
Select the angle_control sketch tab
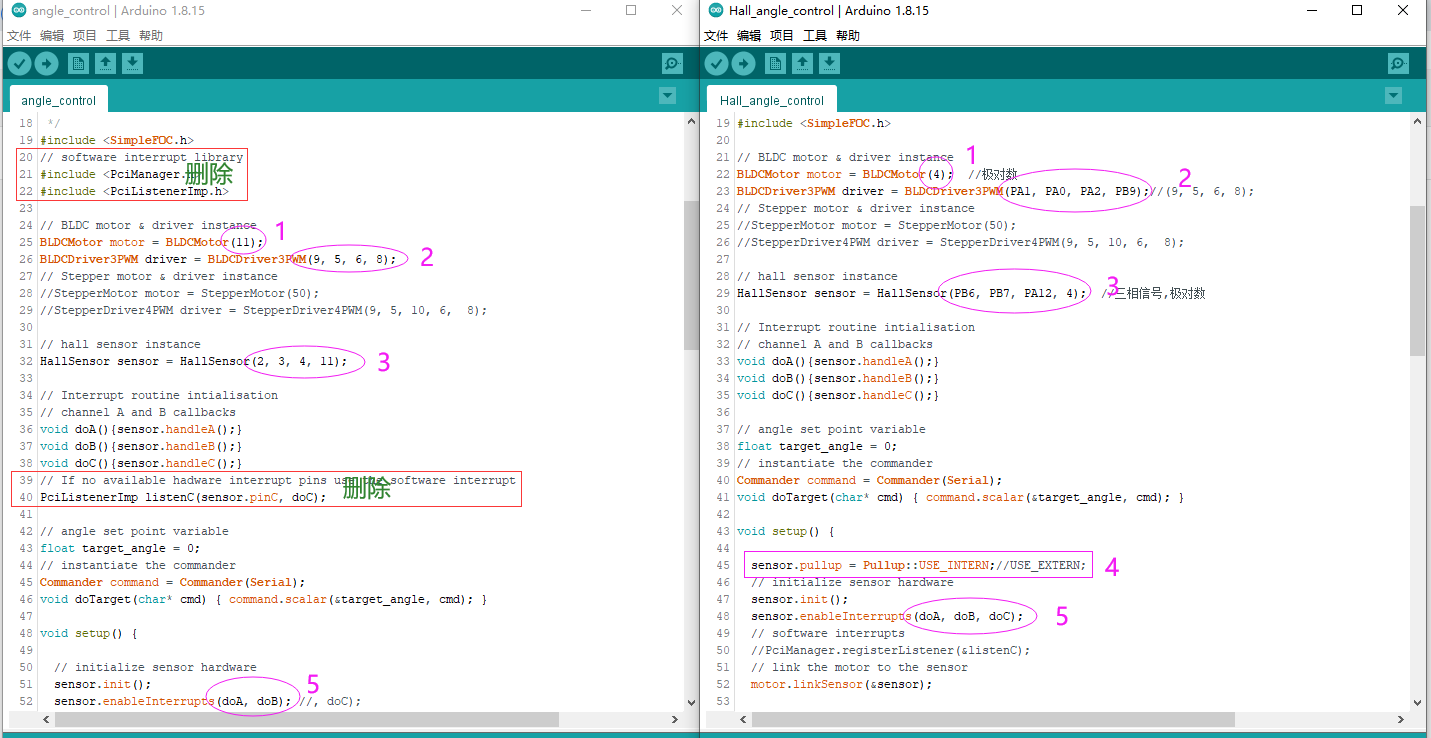[x=58, y=99]
